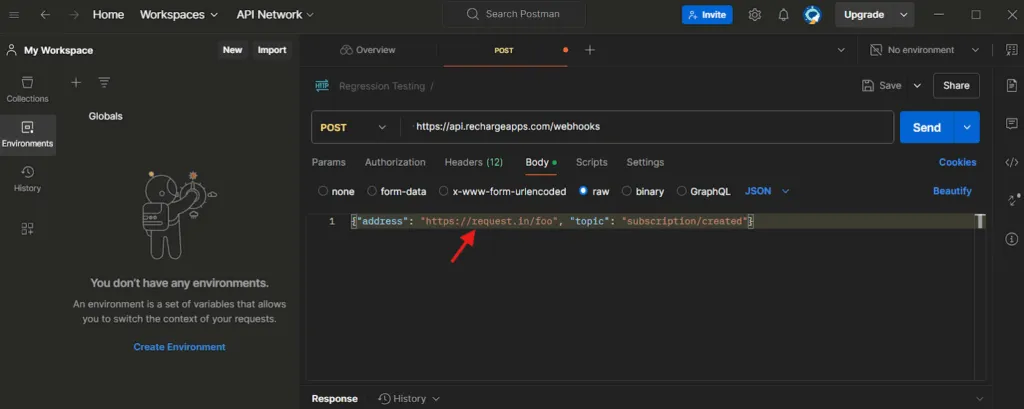Open the No environment selector
The height and width of the screenshot is (409, 1024).
tap(924, 50)
